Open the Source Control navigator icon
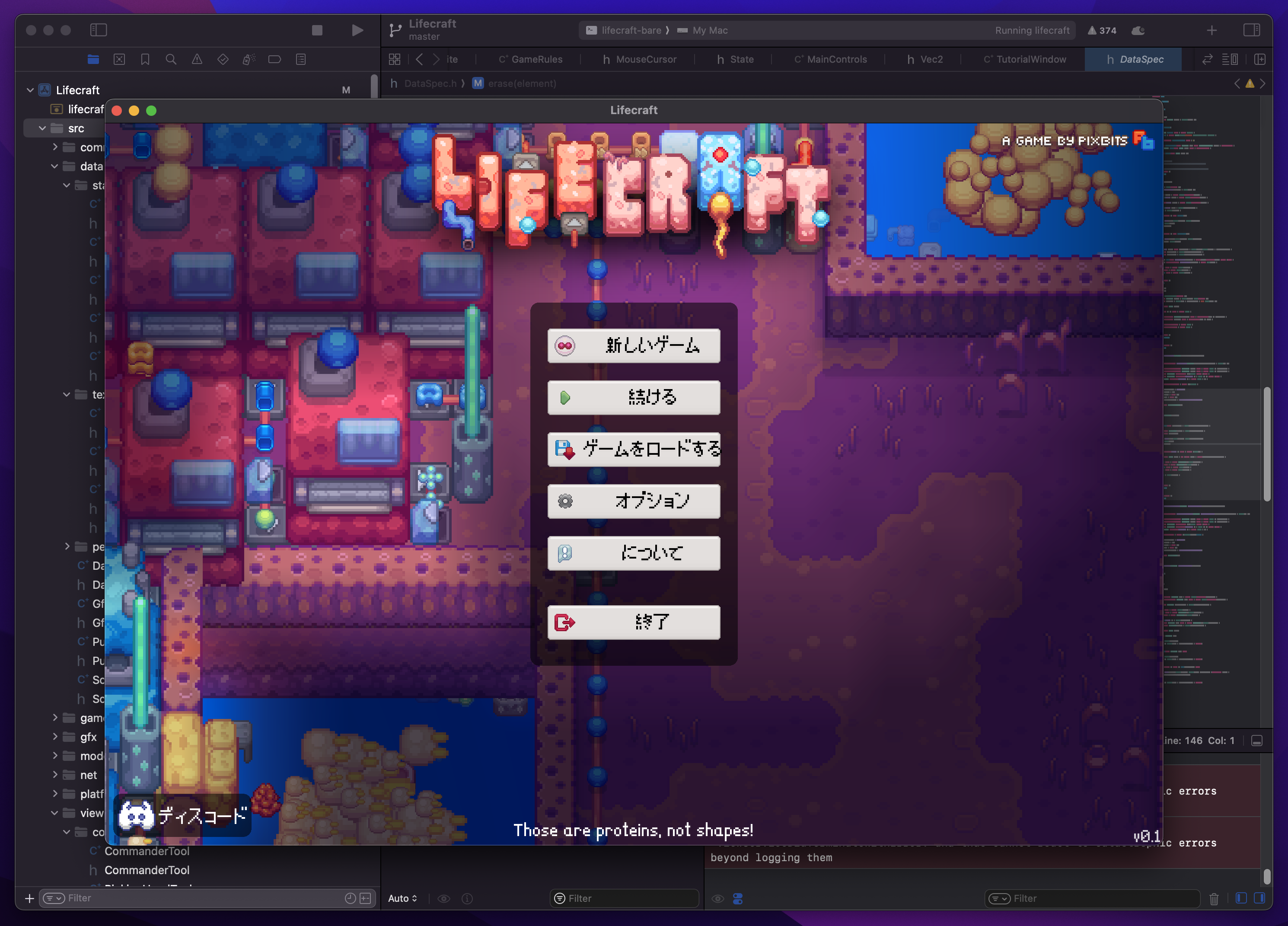 tap(119, 59)
